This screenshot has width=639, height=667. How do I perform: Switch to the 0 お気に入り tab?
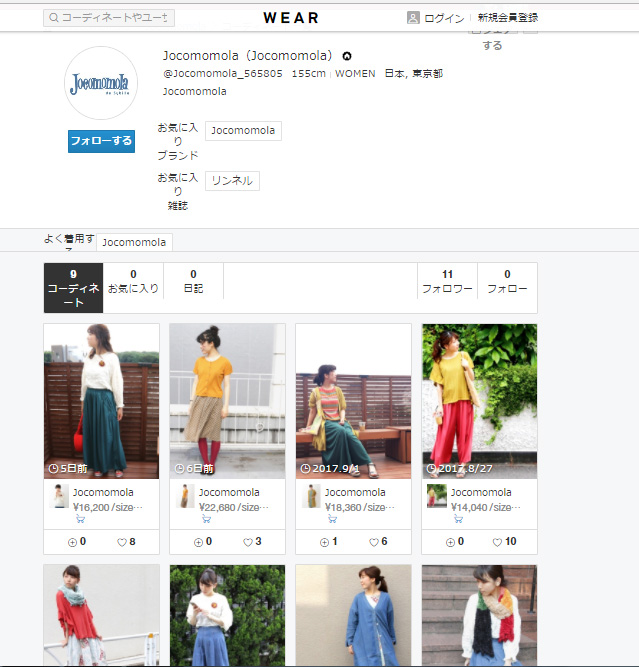point(133,282)
